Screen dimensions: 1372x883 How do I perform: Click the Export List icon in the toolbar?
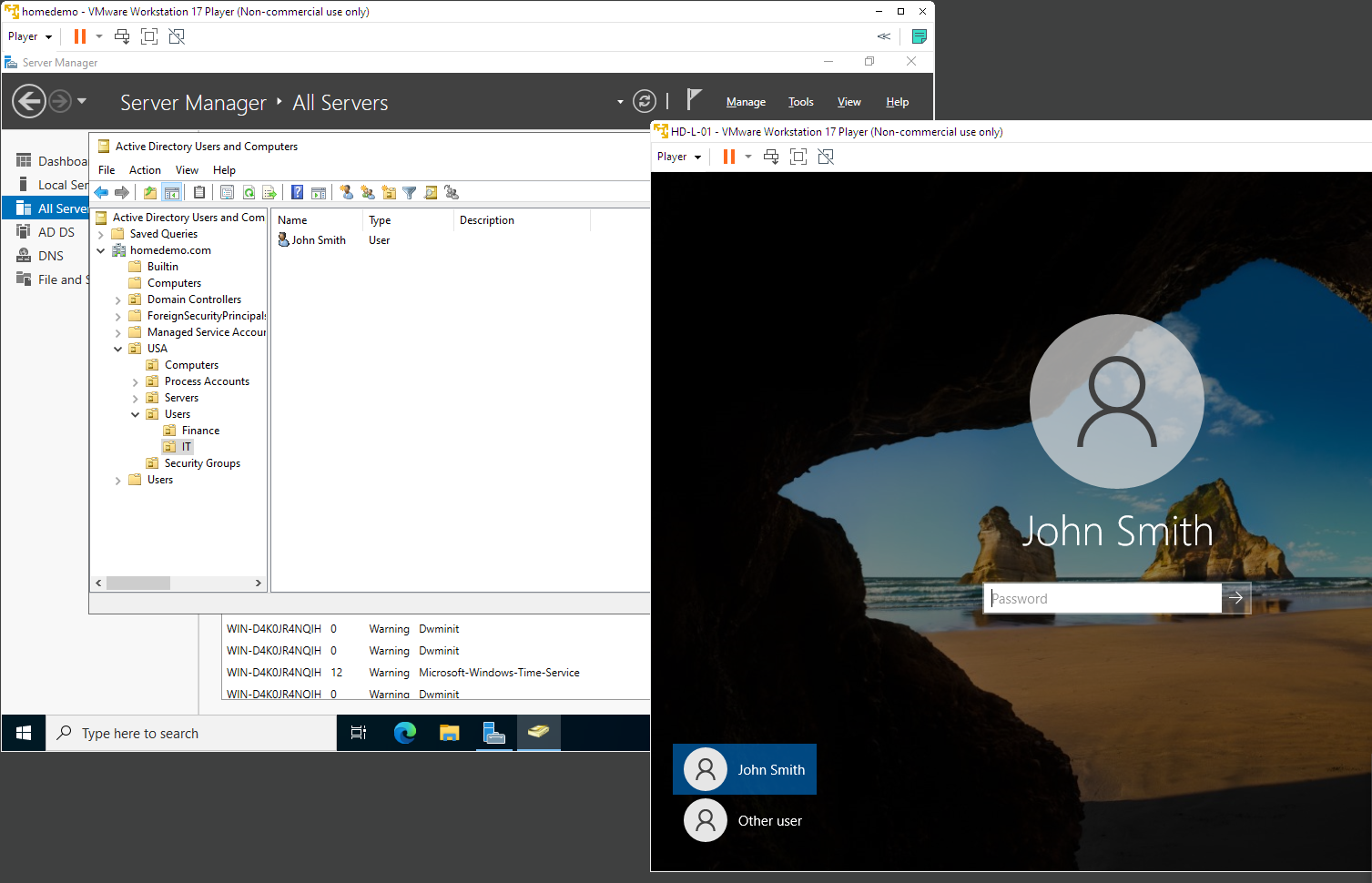click(269, 192)
